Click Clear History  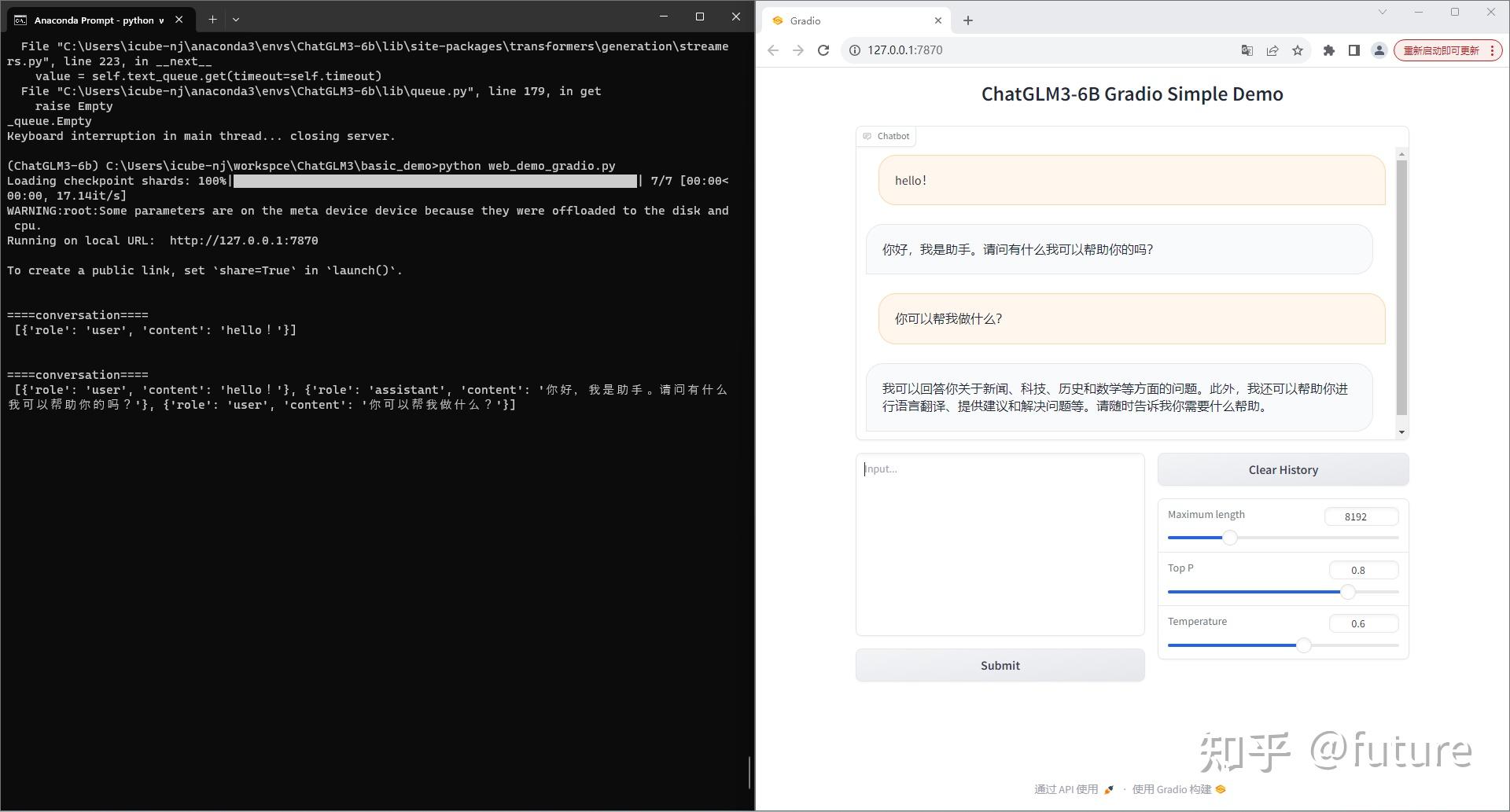click(1283, 469)
